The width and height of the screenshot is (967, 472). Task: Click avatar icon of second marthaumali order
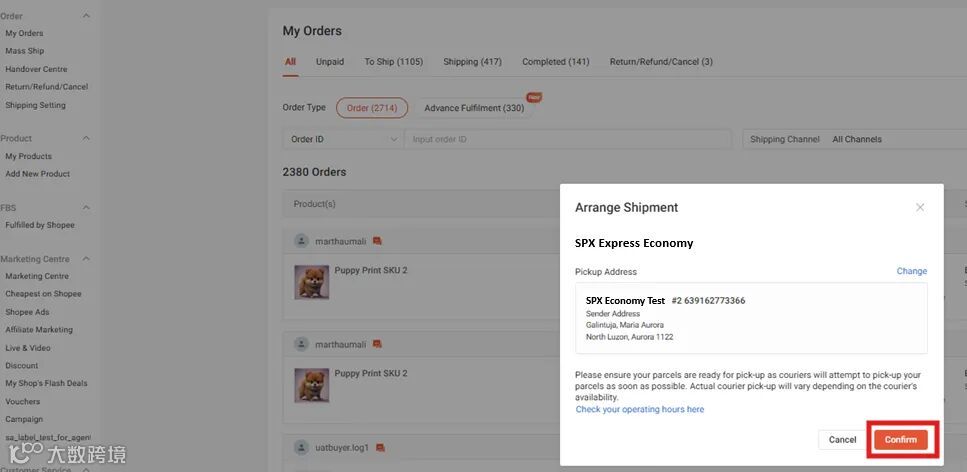pos(301,344)
